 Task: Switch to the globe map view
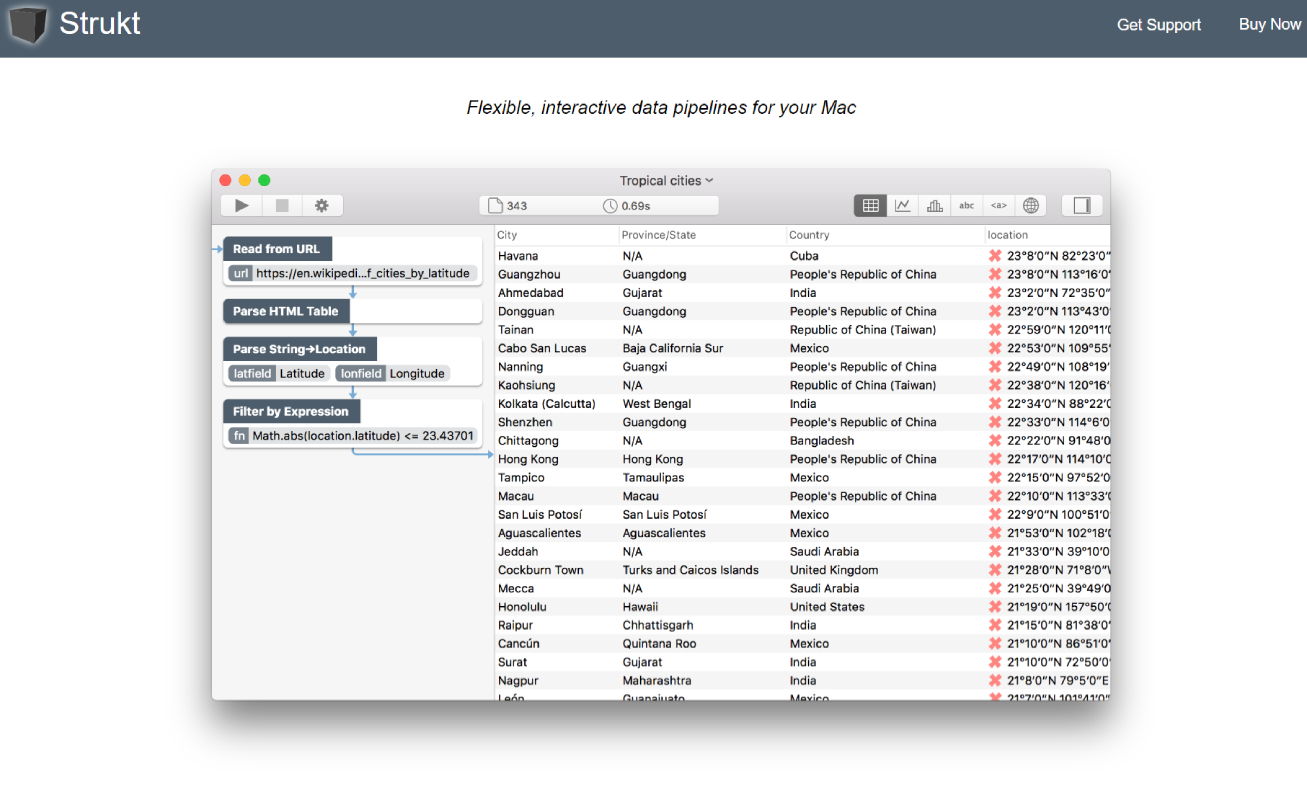pos(1031,205)
